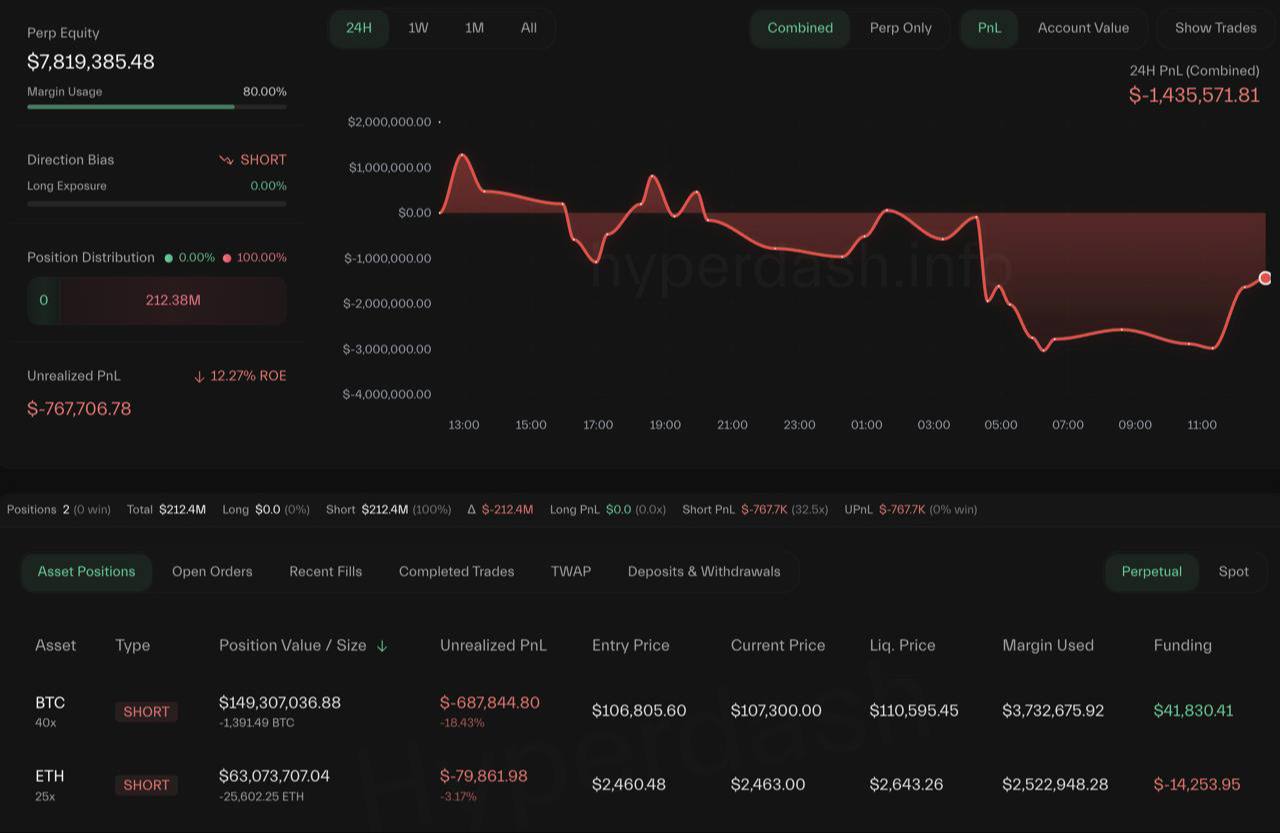This screenshot has height=833, width=1280.
Task: Switch to Perp Only view
Action: click(x=901, y=28)
